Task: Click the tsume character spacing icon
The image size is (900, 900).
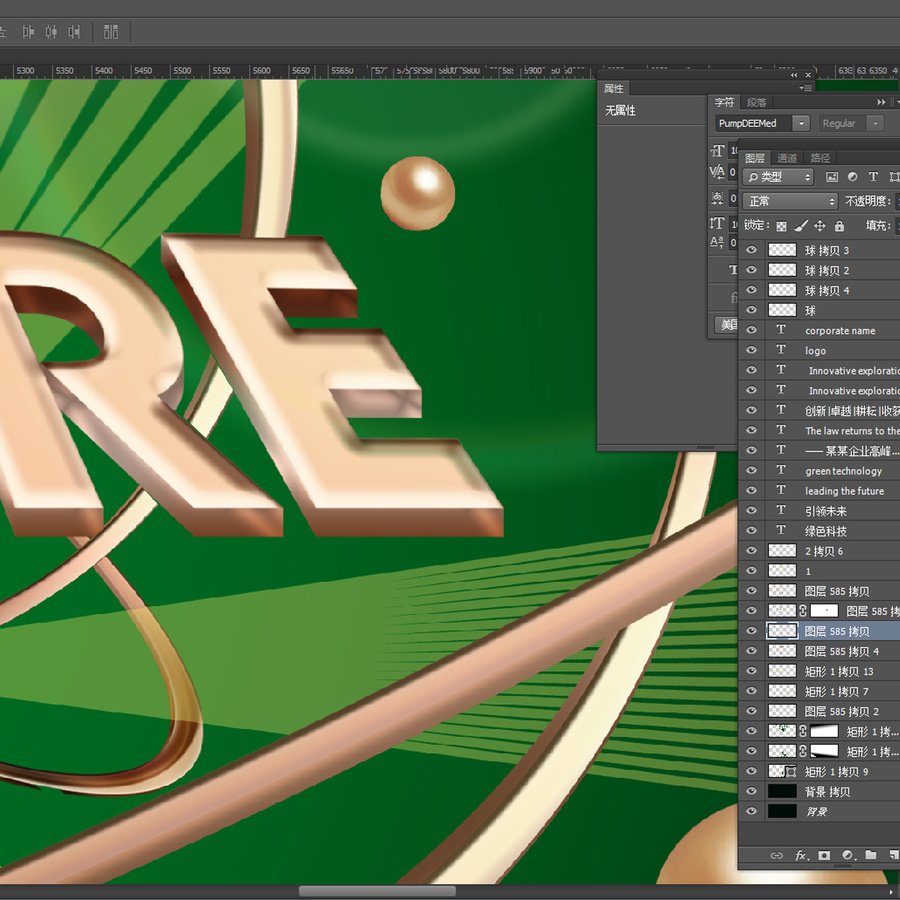Action: 717,198
